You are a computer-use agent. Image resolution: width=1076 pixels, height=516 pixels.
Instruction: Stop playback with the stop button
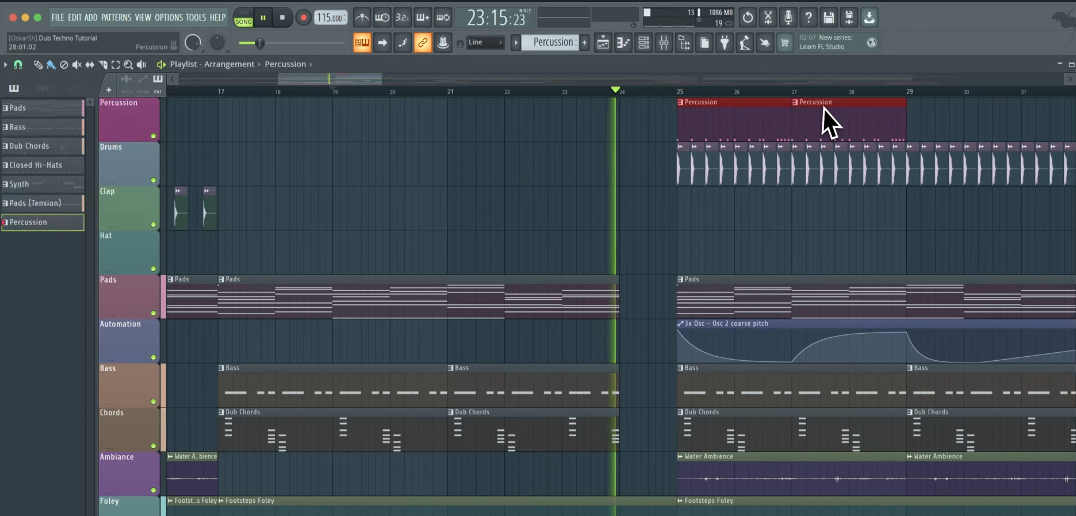pyautogui.click(x=282, y=18)
